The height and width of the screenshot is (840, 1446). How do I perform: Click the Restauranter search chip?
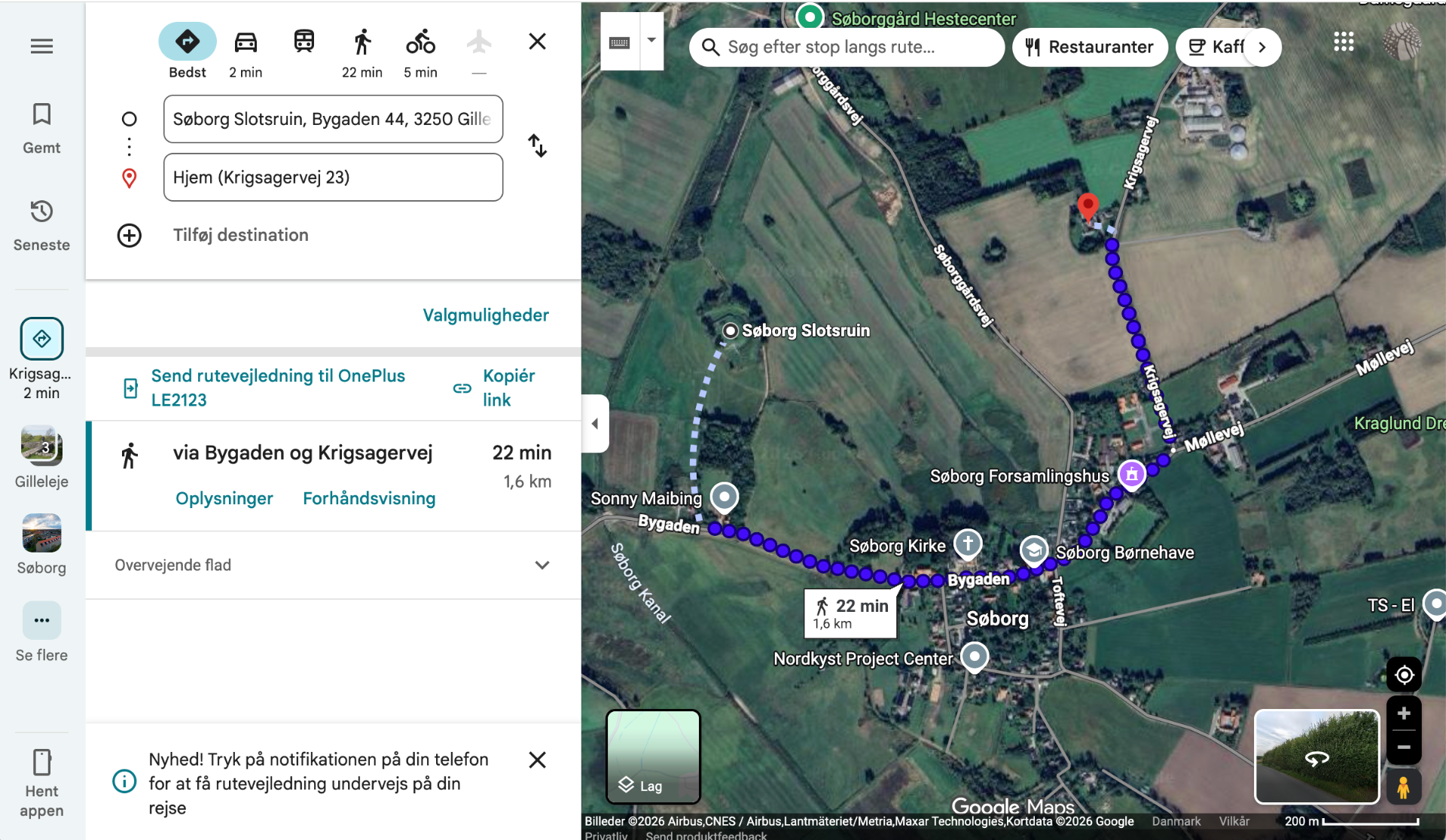tap(1089, 47)
